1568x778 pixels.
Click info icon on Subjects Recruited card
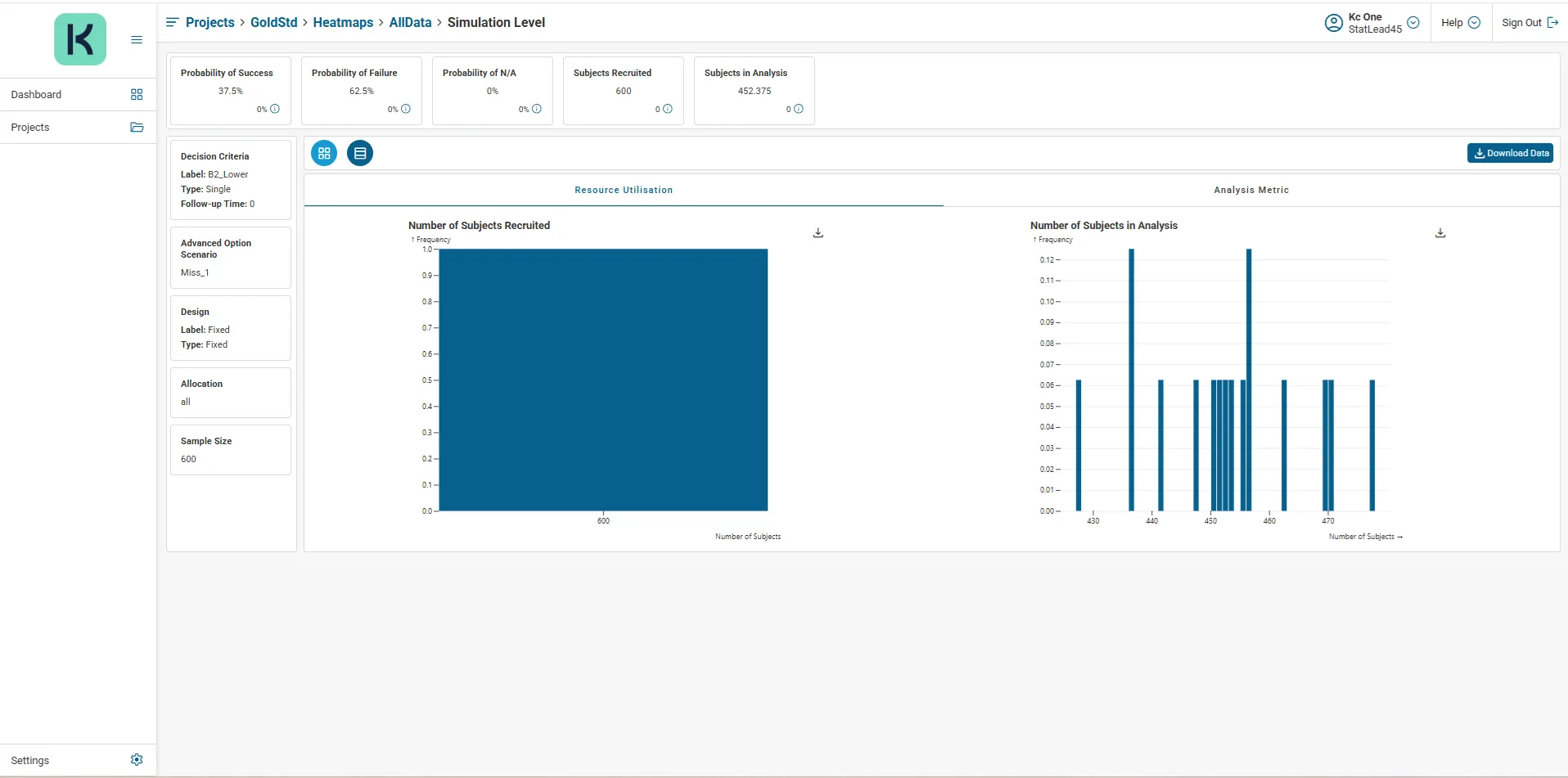[668, 109]
